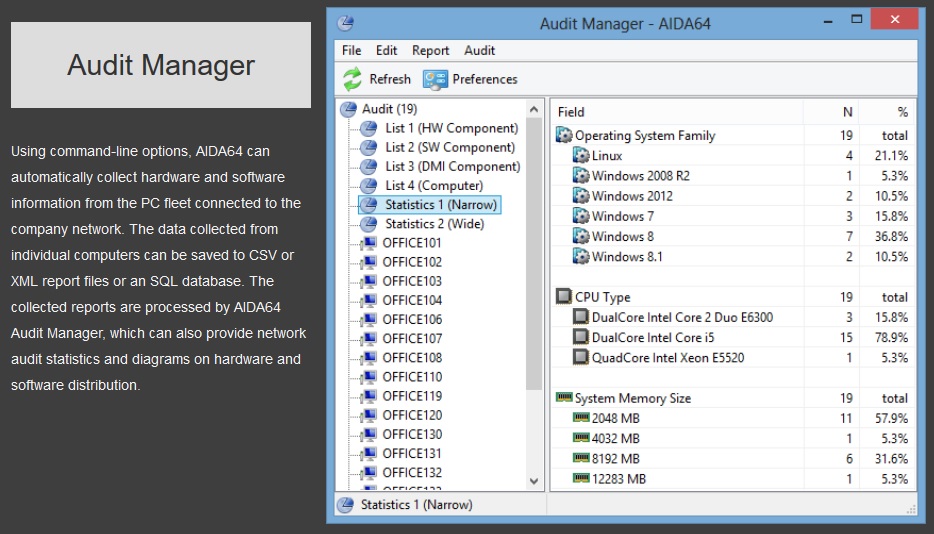Viewport: 934px width, 534px height.
Task: Click the 36.8% value for Windows 8
Action: tap(891, 237)
